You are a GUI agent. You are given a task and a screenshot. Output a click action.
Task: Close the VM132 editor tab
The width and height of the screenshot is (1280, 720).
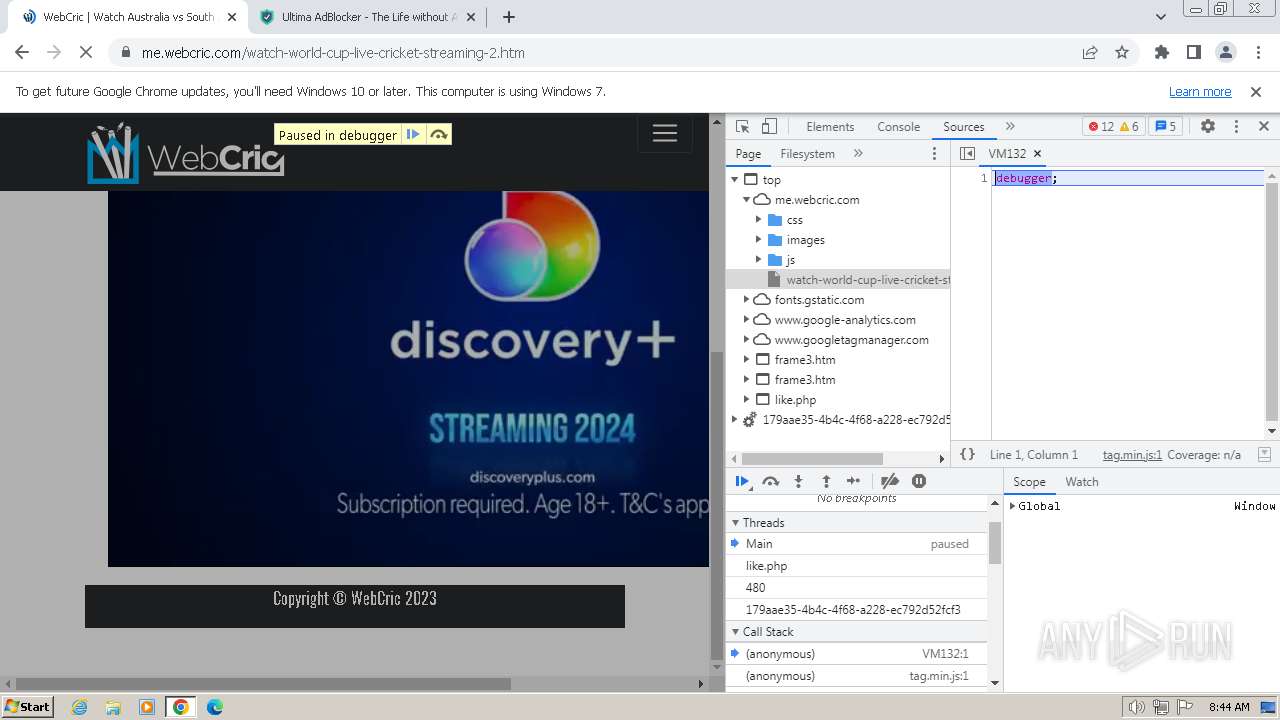coord(1037,154)
